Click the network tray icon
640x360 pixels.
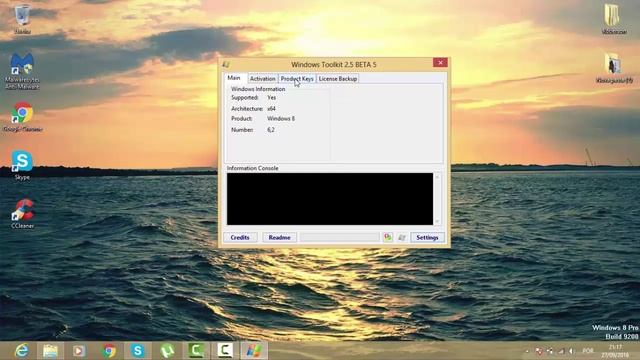(x=561, y=351)
